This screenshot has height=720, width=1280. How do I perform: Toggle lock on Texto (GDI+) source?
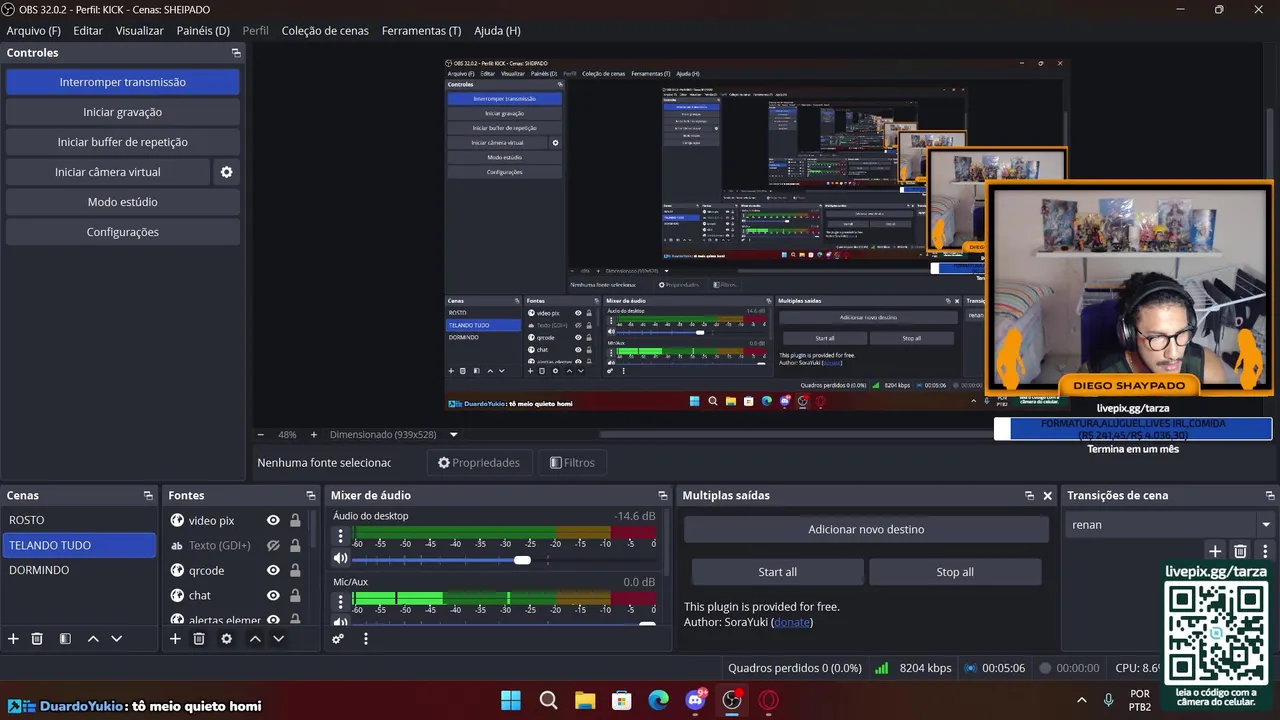(295, 545)
